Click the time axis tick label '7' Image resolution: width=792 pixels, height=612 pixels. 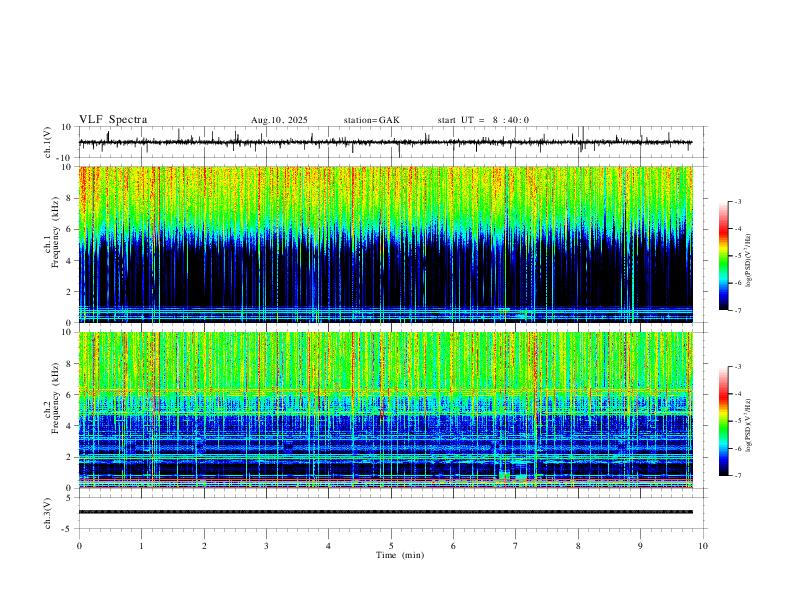pos(516,546)
